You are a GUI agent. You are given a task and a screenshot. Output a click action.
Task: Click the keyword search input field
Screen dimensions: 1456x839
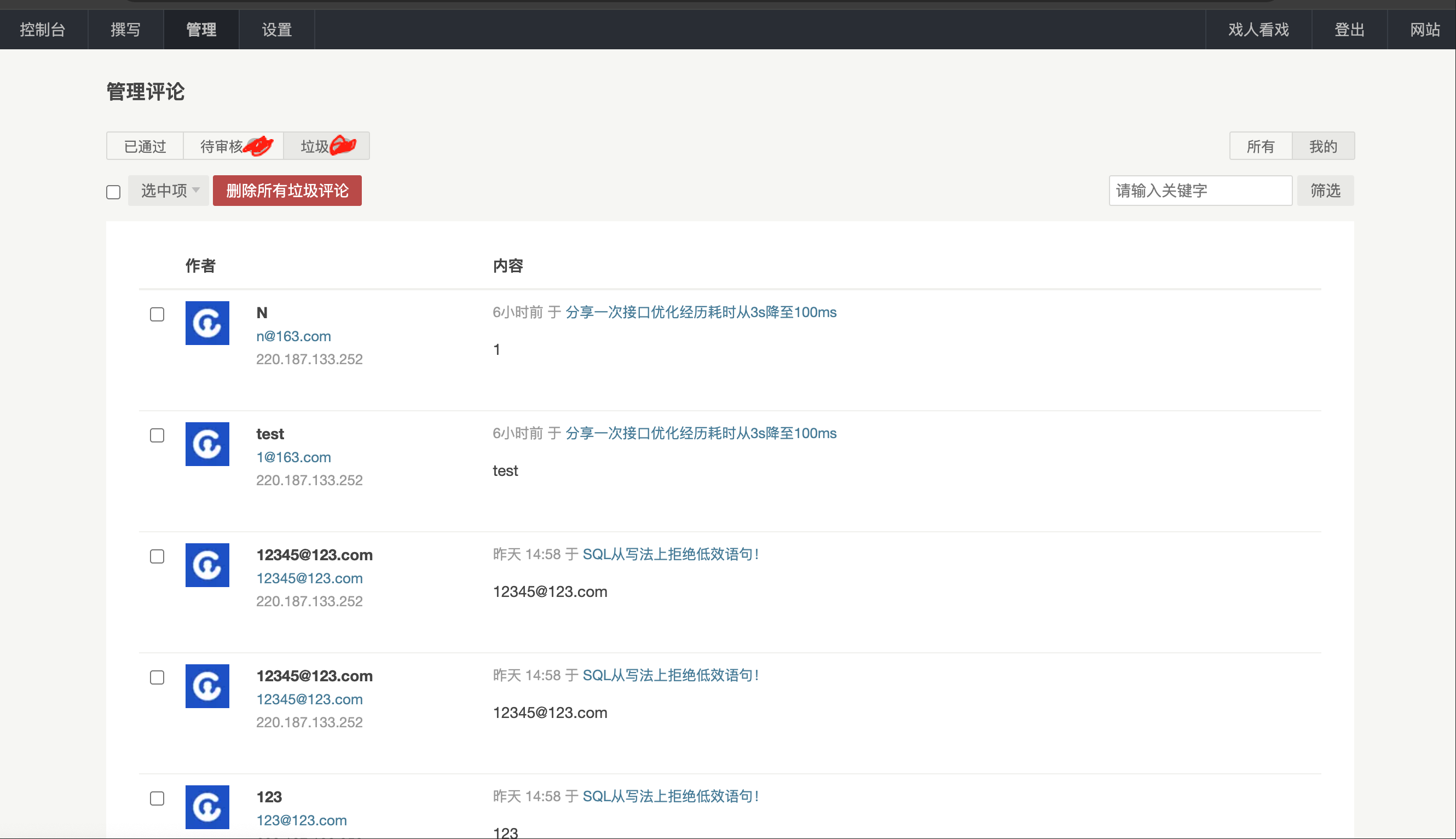click(1200, 191)
